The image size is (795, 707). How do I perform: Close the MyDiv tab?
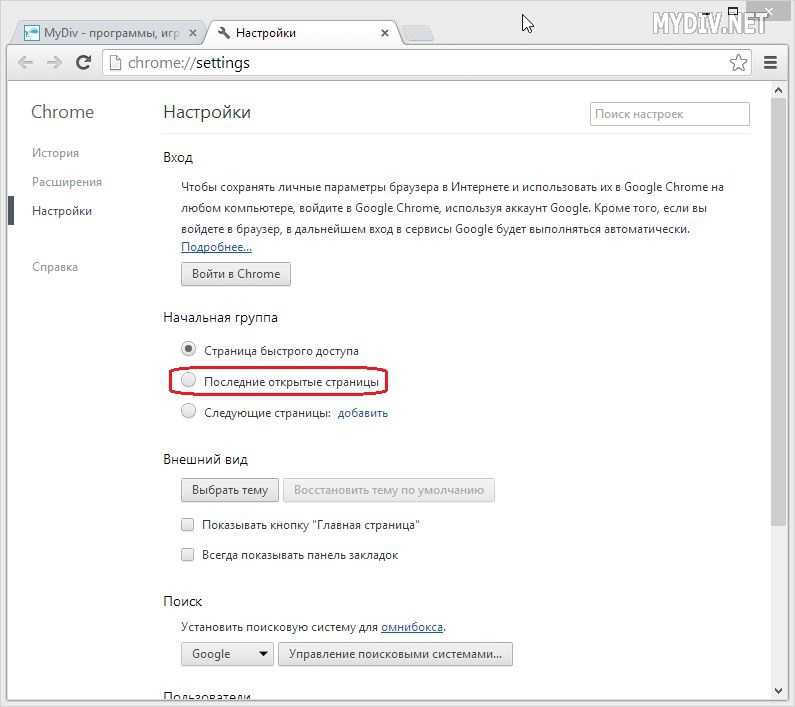pyautogui.click(x=193, y=33)
